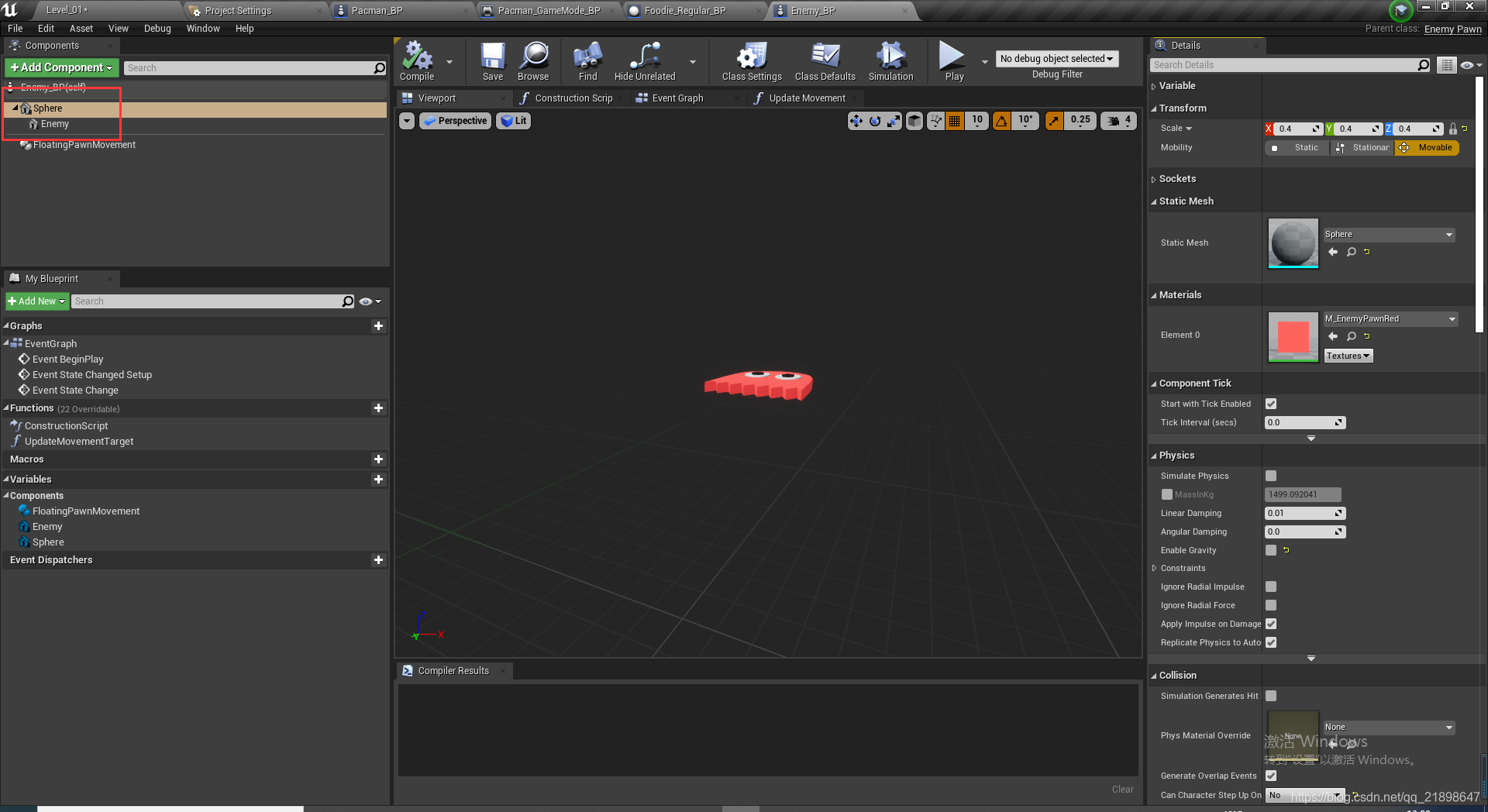Open the M_EnemyPawnRed material dropdown
Screen dimensions: 1488x812
(1390, 319)
